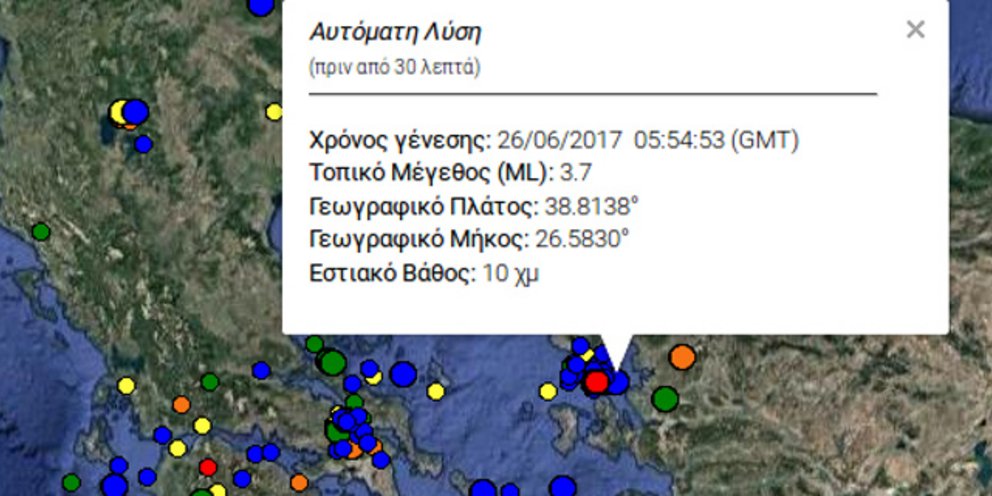Select the red marker in the lower-left map
Viewport: 992px width, 496px height.
[x=208, y=467]
